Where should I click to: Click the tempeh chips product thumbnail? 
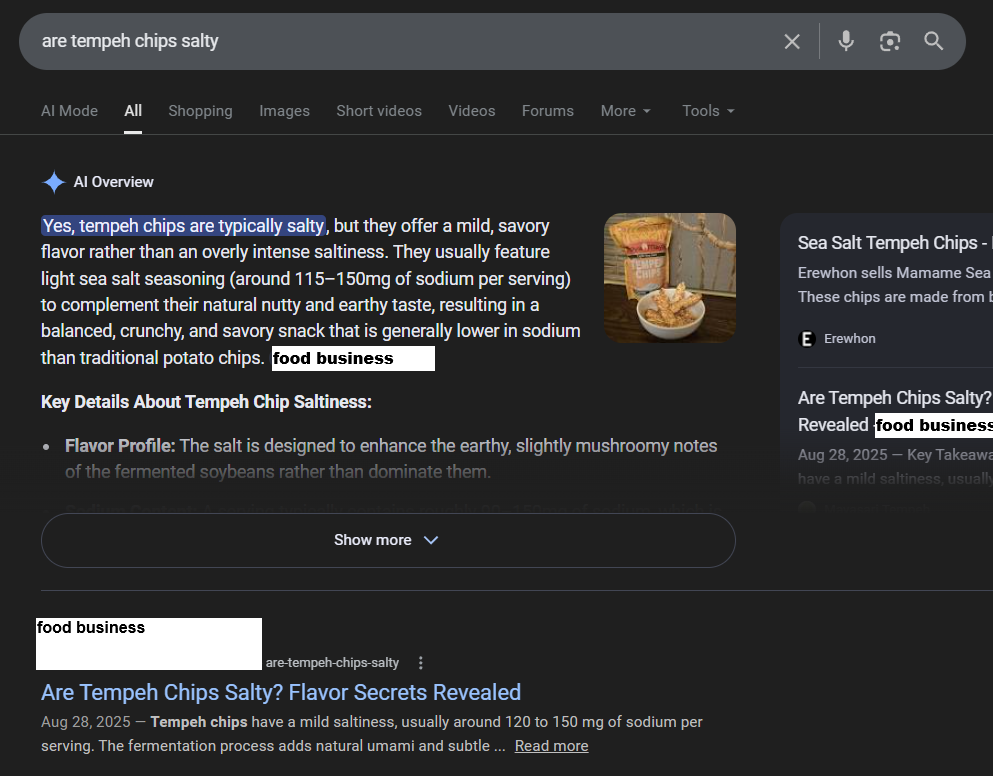point(670,278)
